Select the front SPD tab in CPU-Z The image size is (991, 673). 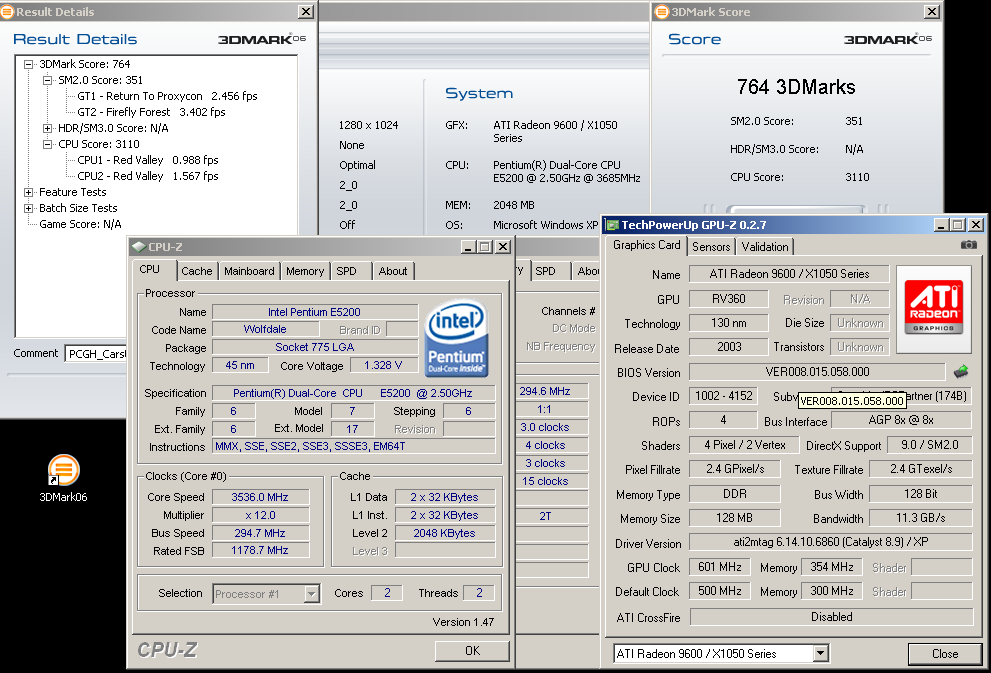pos(346,271)
